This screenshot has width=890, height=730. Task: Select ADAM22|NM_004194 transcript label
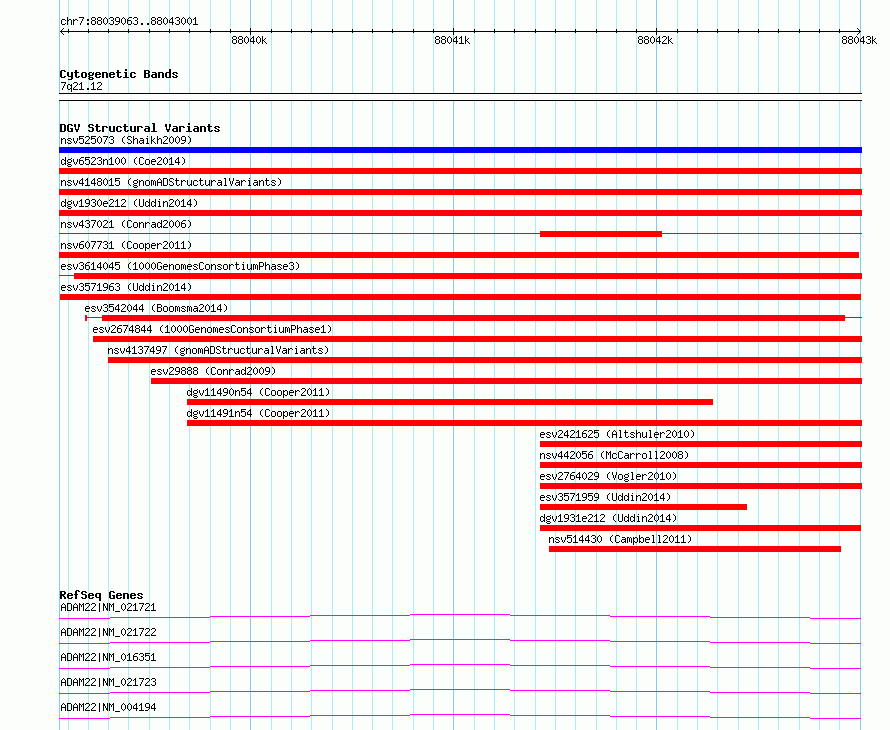click(x=108, y=707)
